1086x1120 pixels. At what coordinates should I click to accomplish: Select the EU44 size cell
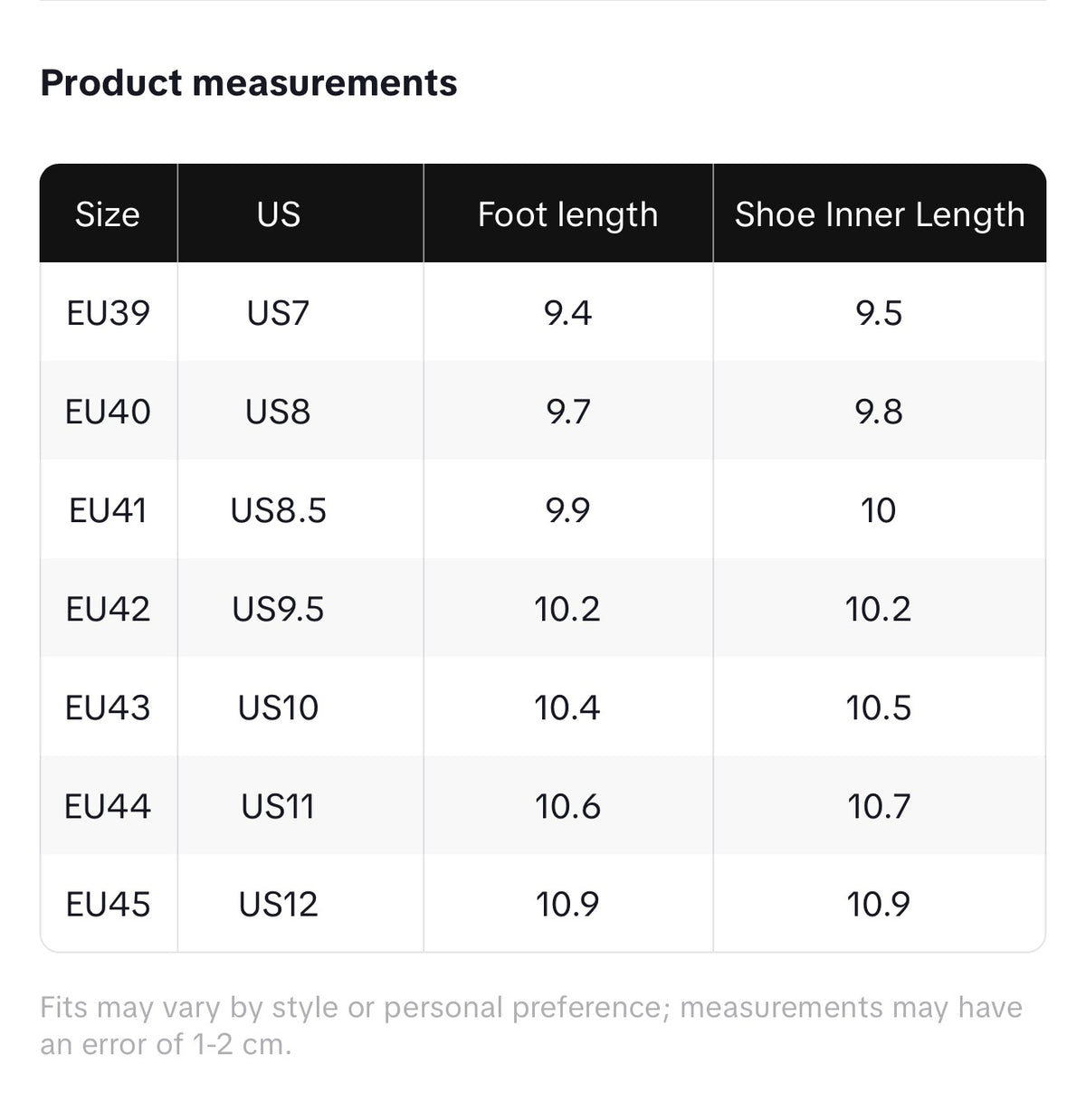click(108, 806)
